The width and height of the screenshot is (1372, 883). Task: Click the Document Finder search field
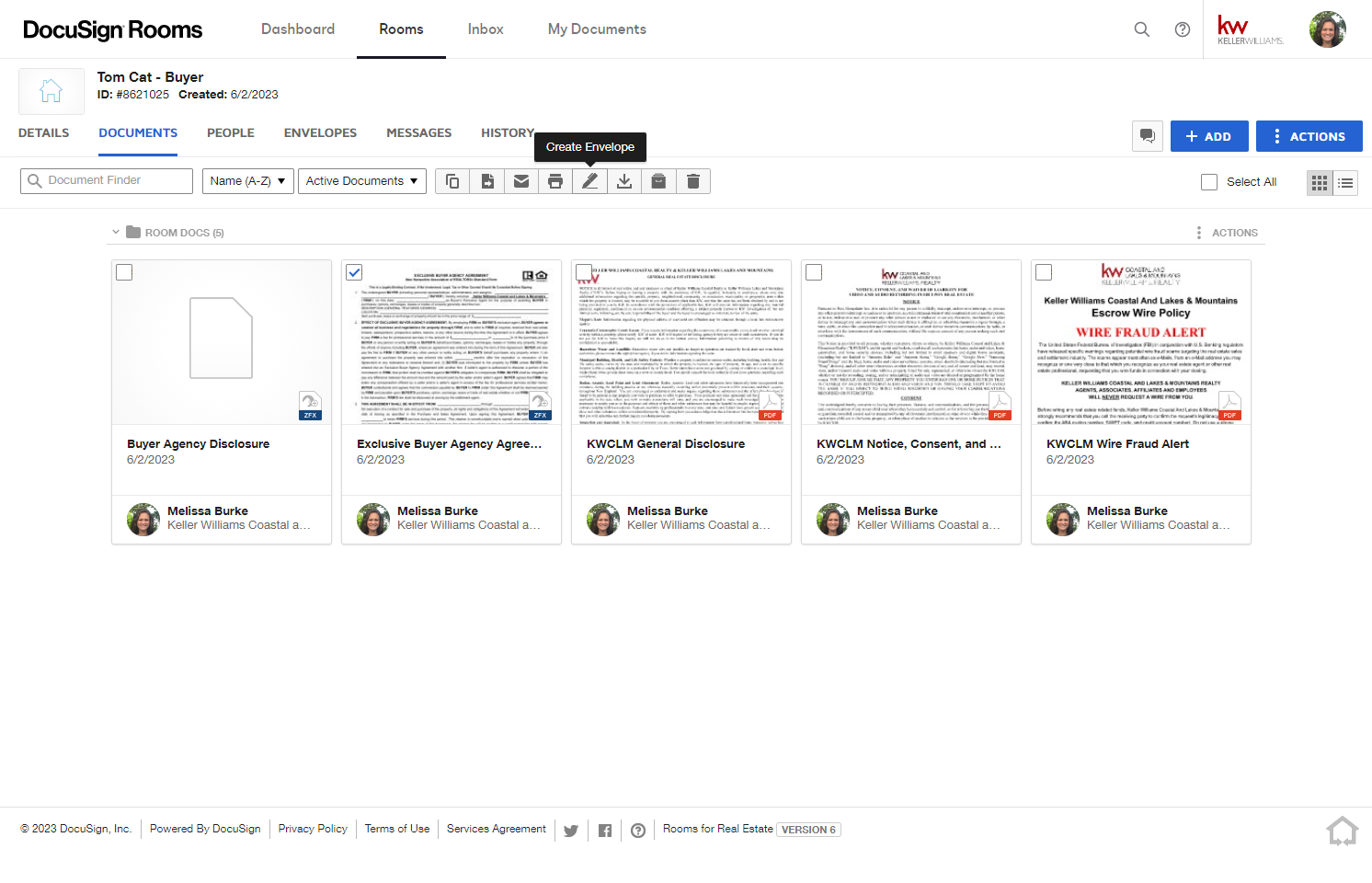(107, 181)
